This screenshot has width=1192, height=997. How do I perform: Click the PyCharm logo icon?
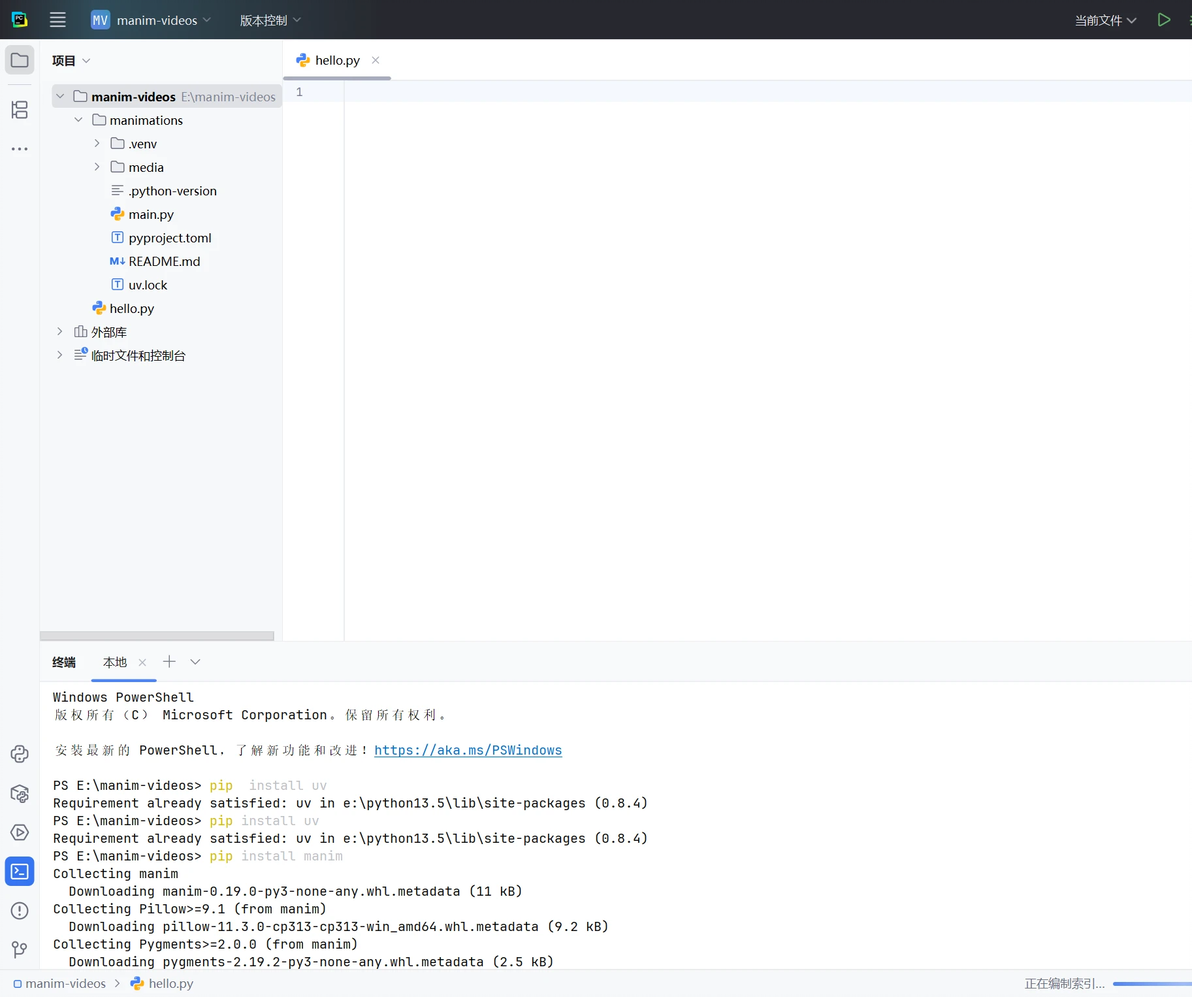[x=20, y=20]
